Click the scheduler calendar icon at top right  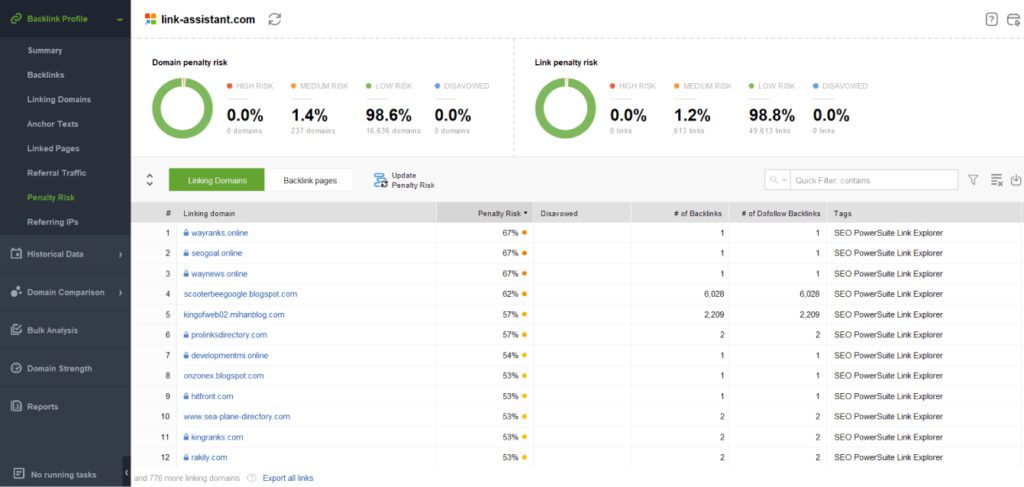1014,19
